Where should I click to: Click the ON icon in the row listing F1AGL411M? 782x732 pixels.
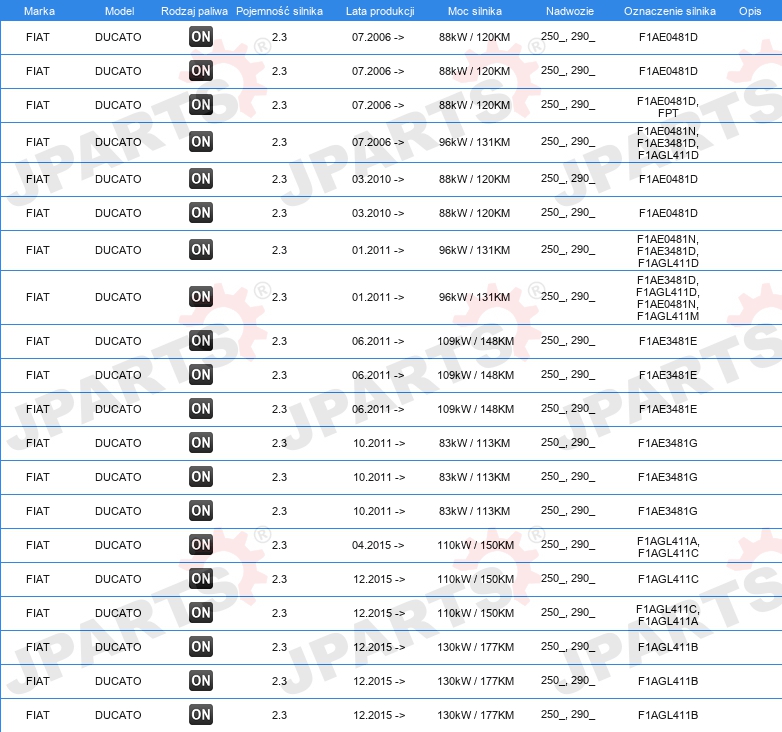pos(201,297)
